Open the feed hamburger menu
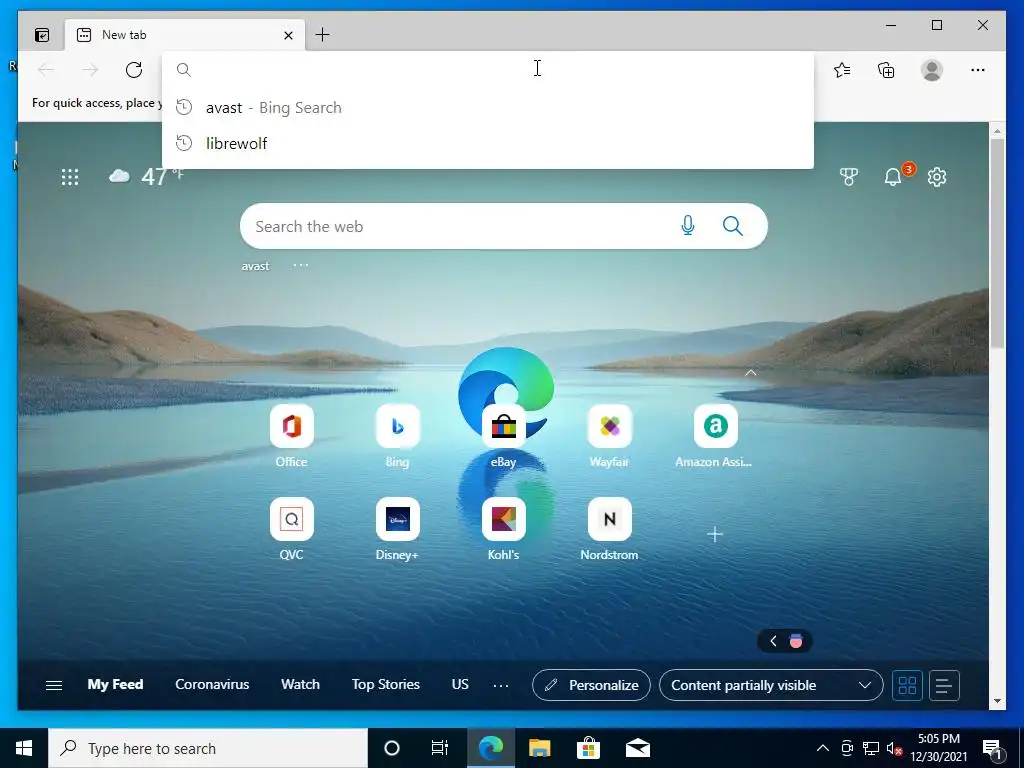Screen dimensions: 1024x768 [x=54, y=685]
